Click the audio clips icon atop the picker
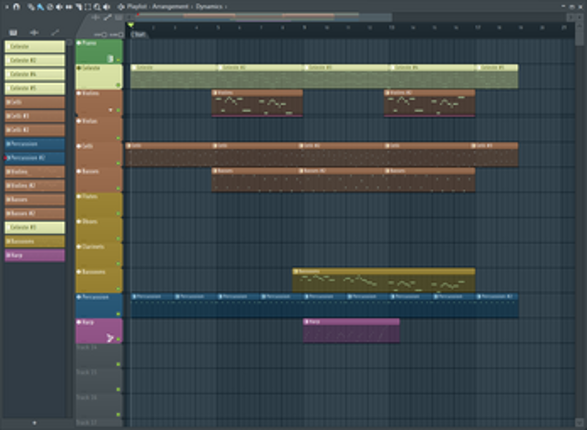 (x=34, y=33)
